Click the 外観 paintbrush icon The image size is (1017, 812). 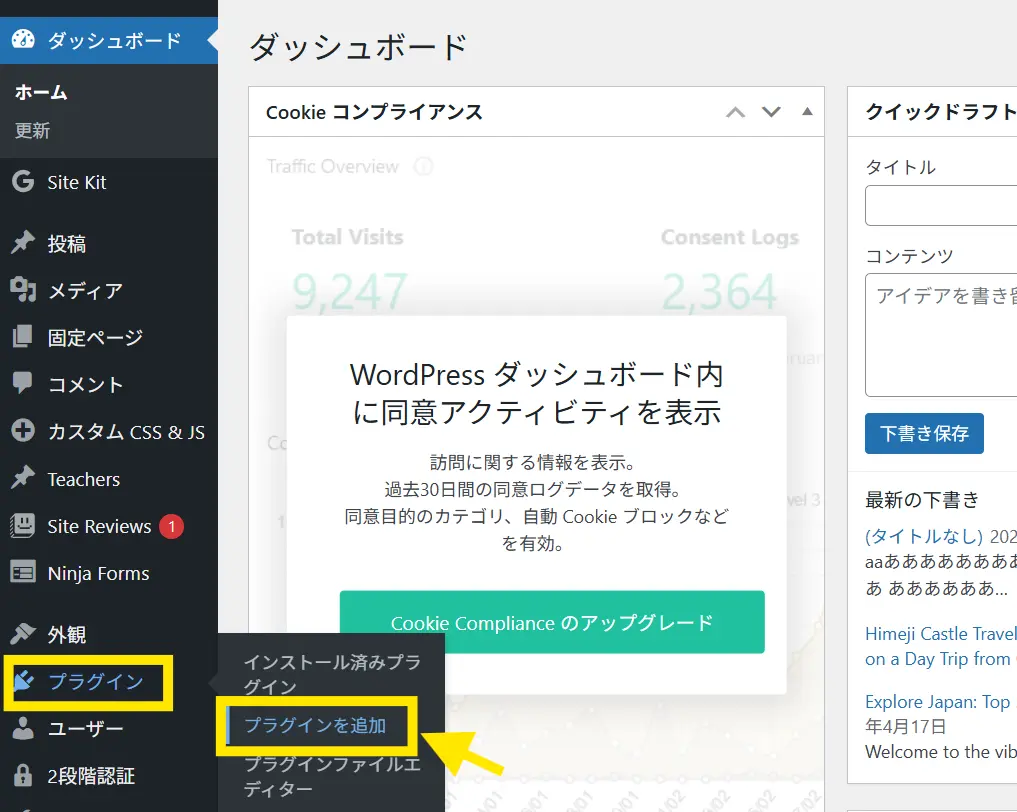click(22, 634)
